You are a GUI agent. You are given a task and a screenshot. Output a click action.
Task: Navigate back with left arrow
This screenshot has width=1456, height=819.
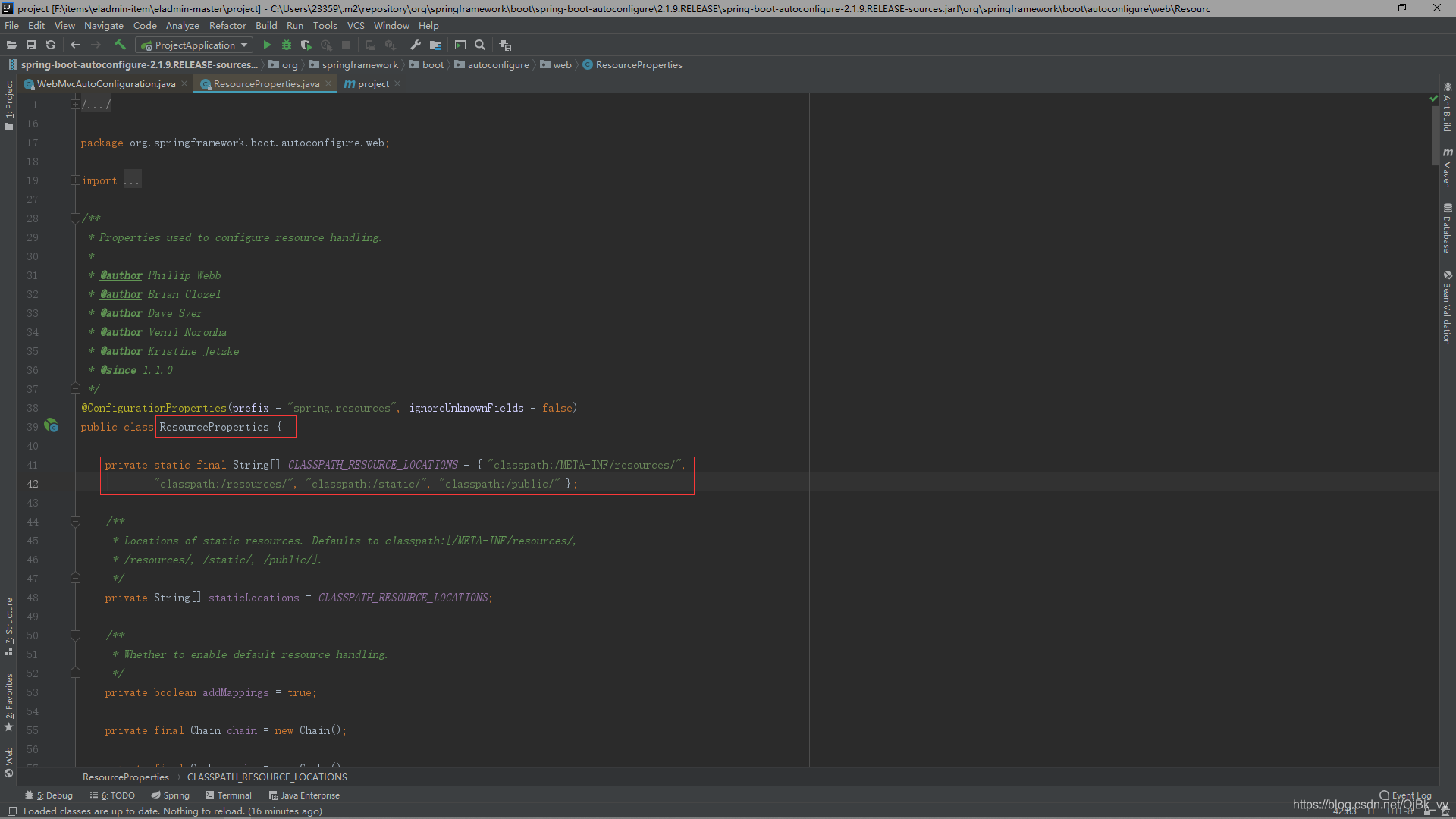point(75,45)
